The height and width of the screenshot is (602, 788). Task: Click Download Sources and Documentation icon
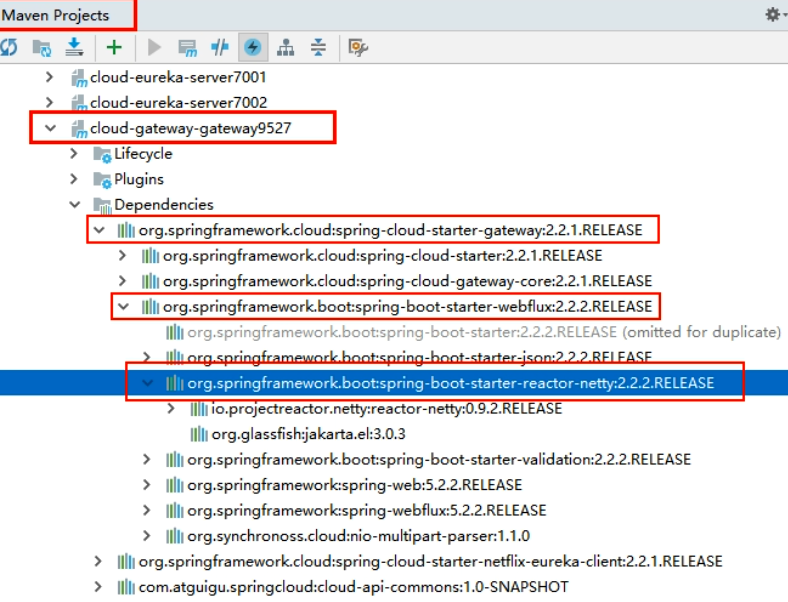pyautogui.click(x=74, y=47)
